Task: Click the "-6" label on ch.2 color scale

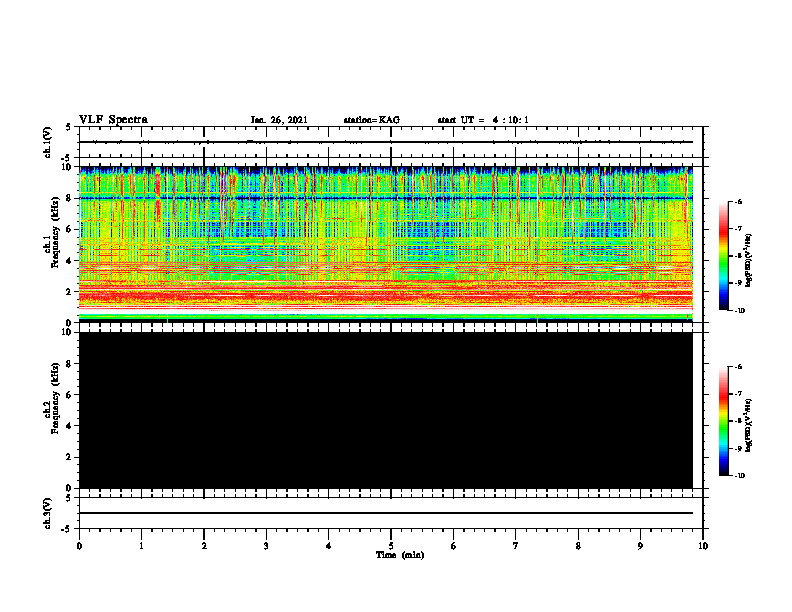Action: [x=738, y=367]
